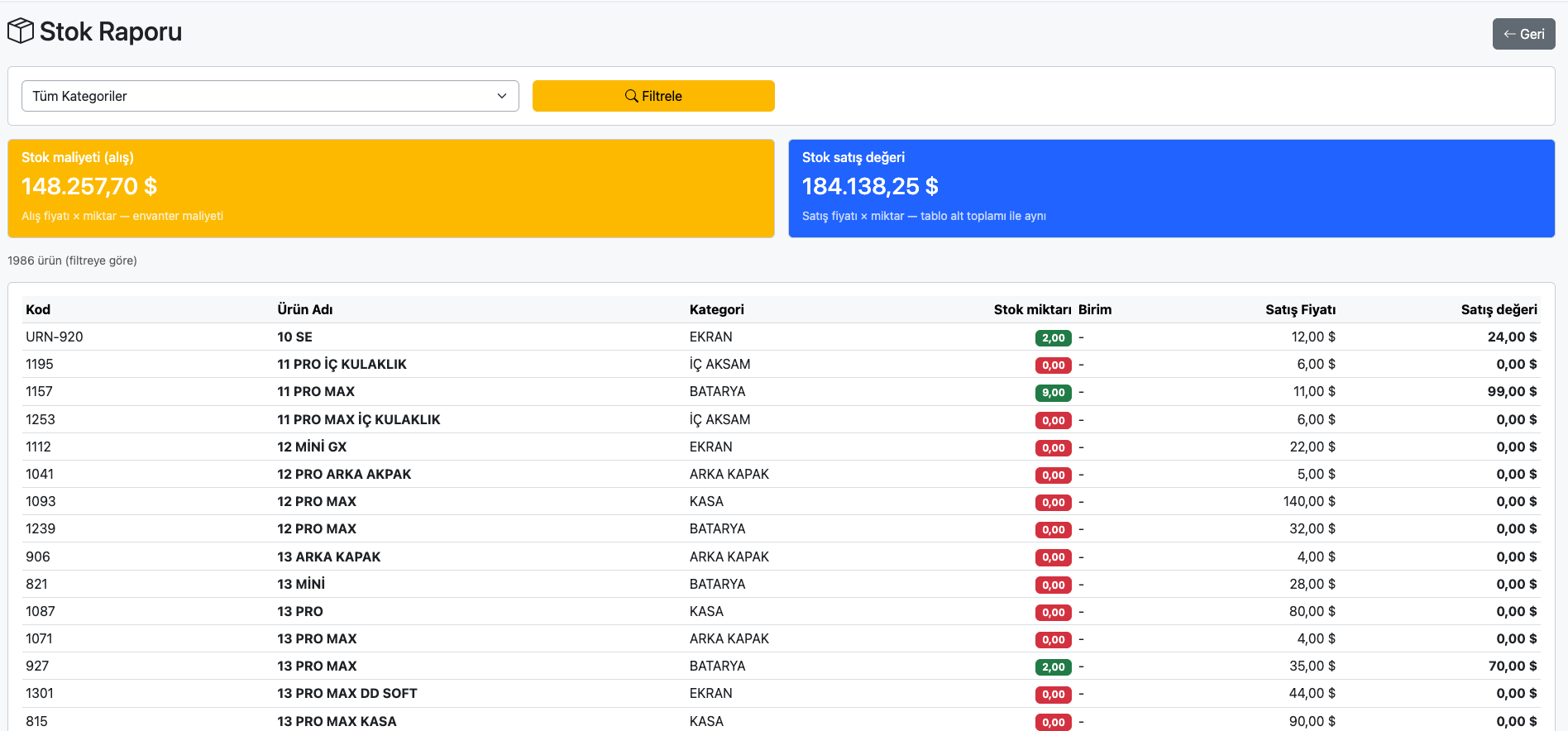This screenshot has width=1568, height=731.
Task: Click code 1157 cell
Action: [x=39, y=391]
